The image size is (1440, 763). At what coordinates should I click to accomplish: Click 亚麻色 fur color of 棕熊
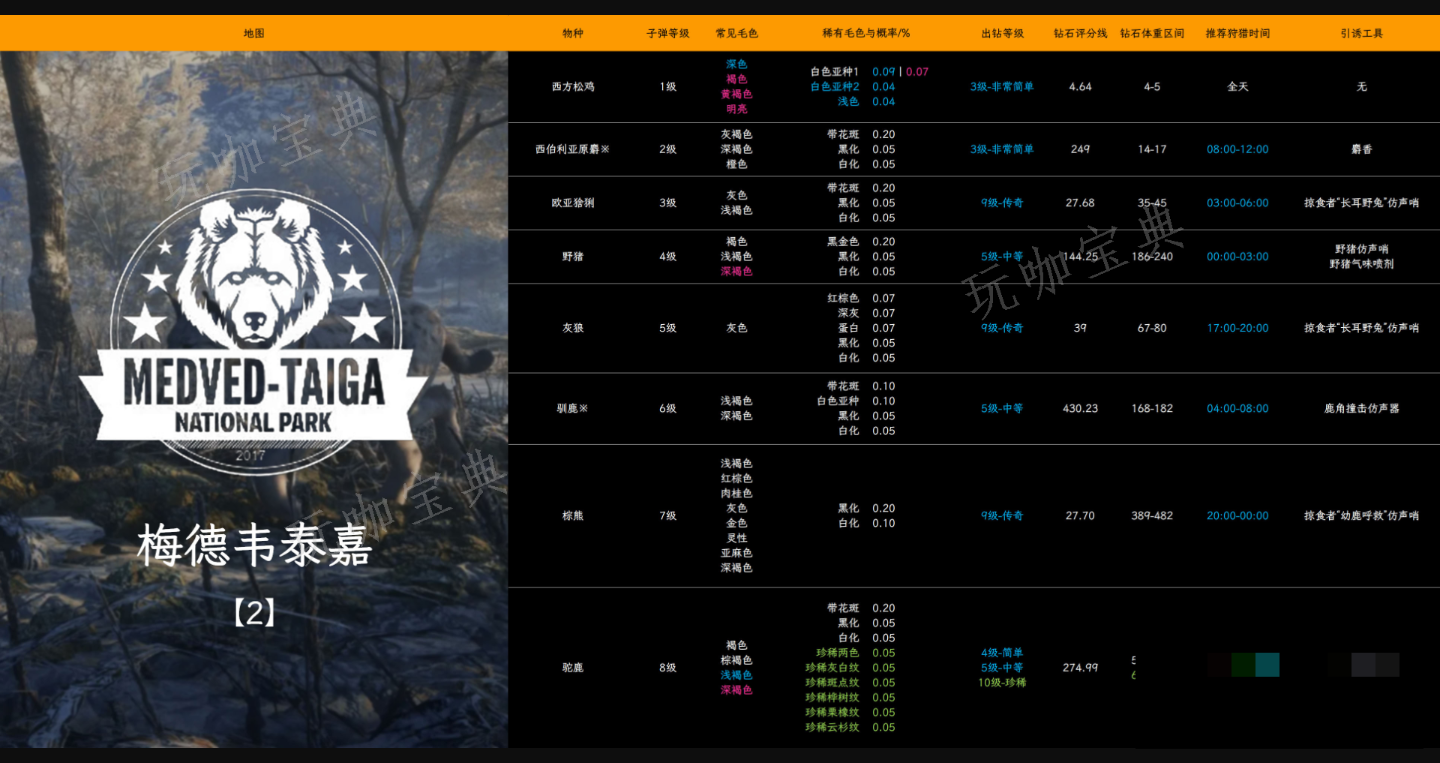[736, 553]
